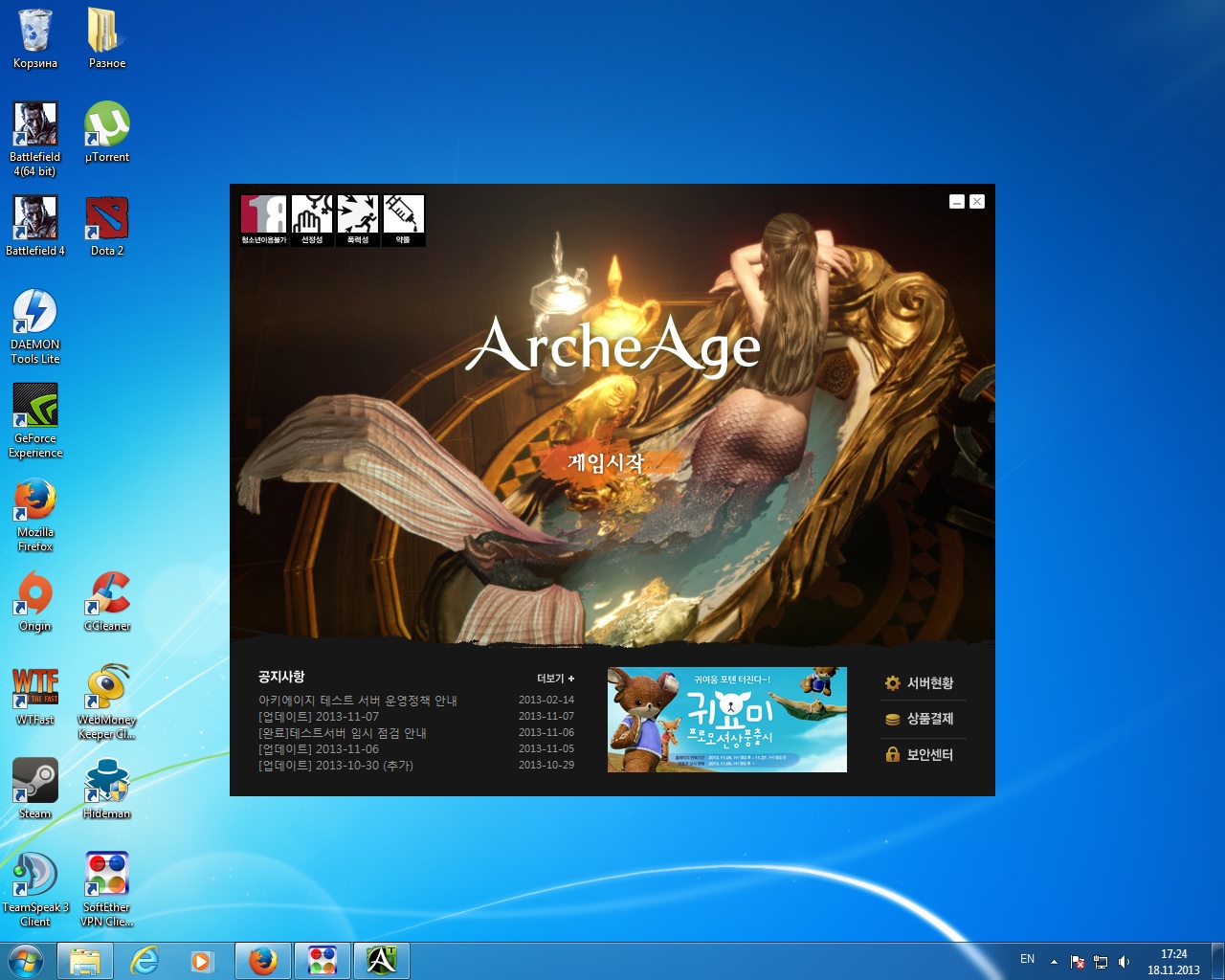Screen dimensions: 1225x980
Task: Switch to SoftEther VPN taskbar button
Action: (323, 961)
